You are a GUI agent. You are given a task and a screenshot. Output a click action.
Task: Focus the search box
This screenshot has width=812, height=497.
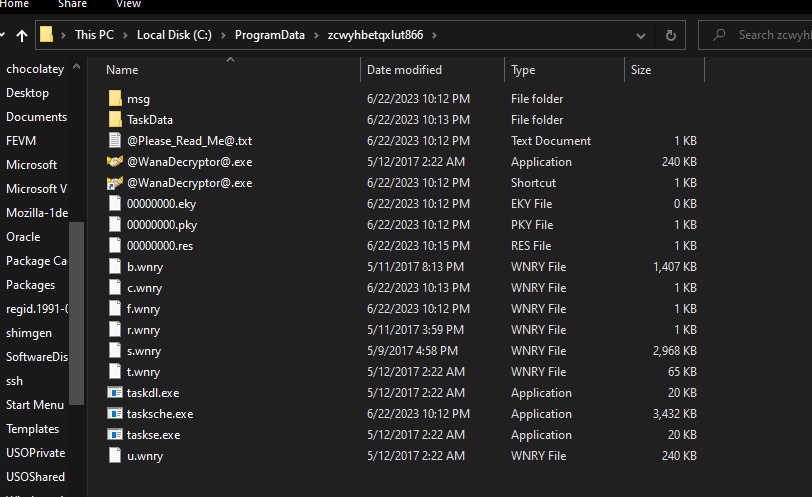click(772, 35)
